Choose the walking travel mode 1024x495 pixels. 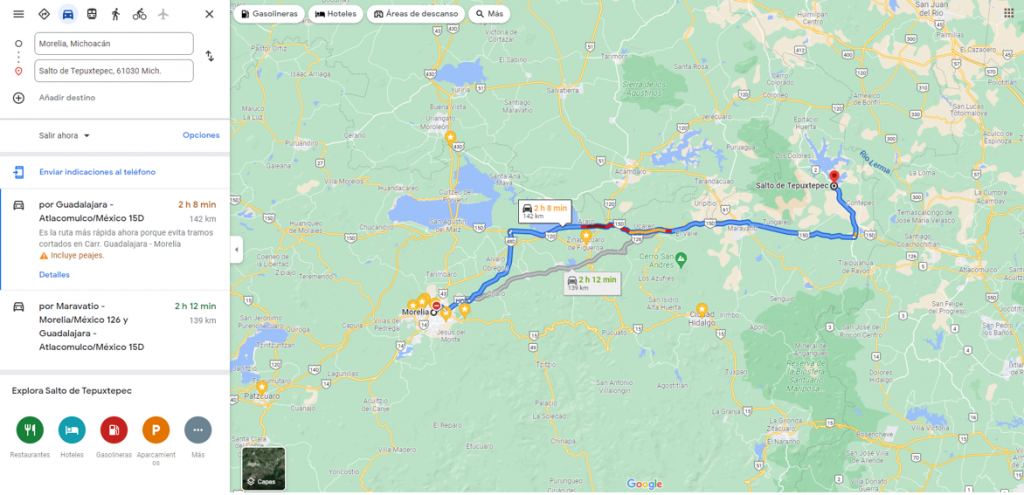pyautogui.click(x=116, y=14)
